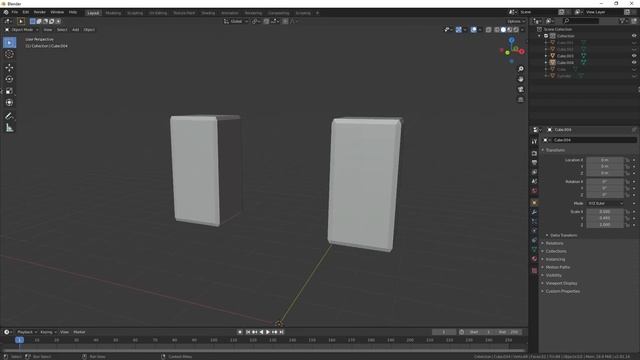640x360 pixels.
Task: Click the viewport pan hand icon
Action: 521,79
